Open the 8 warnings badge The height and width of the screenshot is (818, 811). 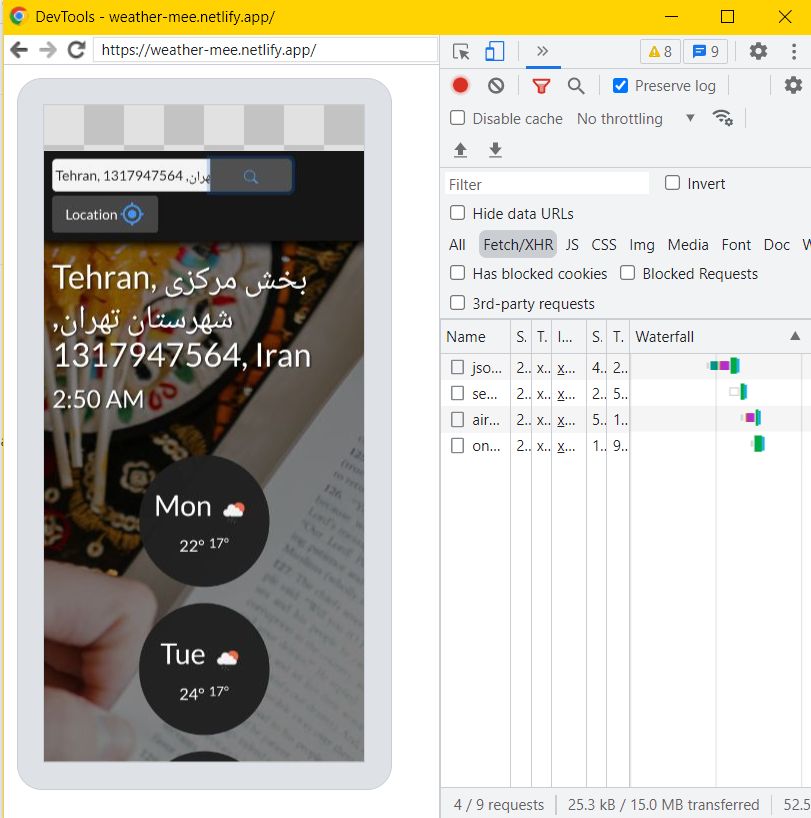(x=660, y=52)
